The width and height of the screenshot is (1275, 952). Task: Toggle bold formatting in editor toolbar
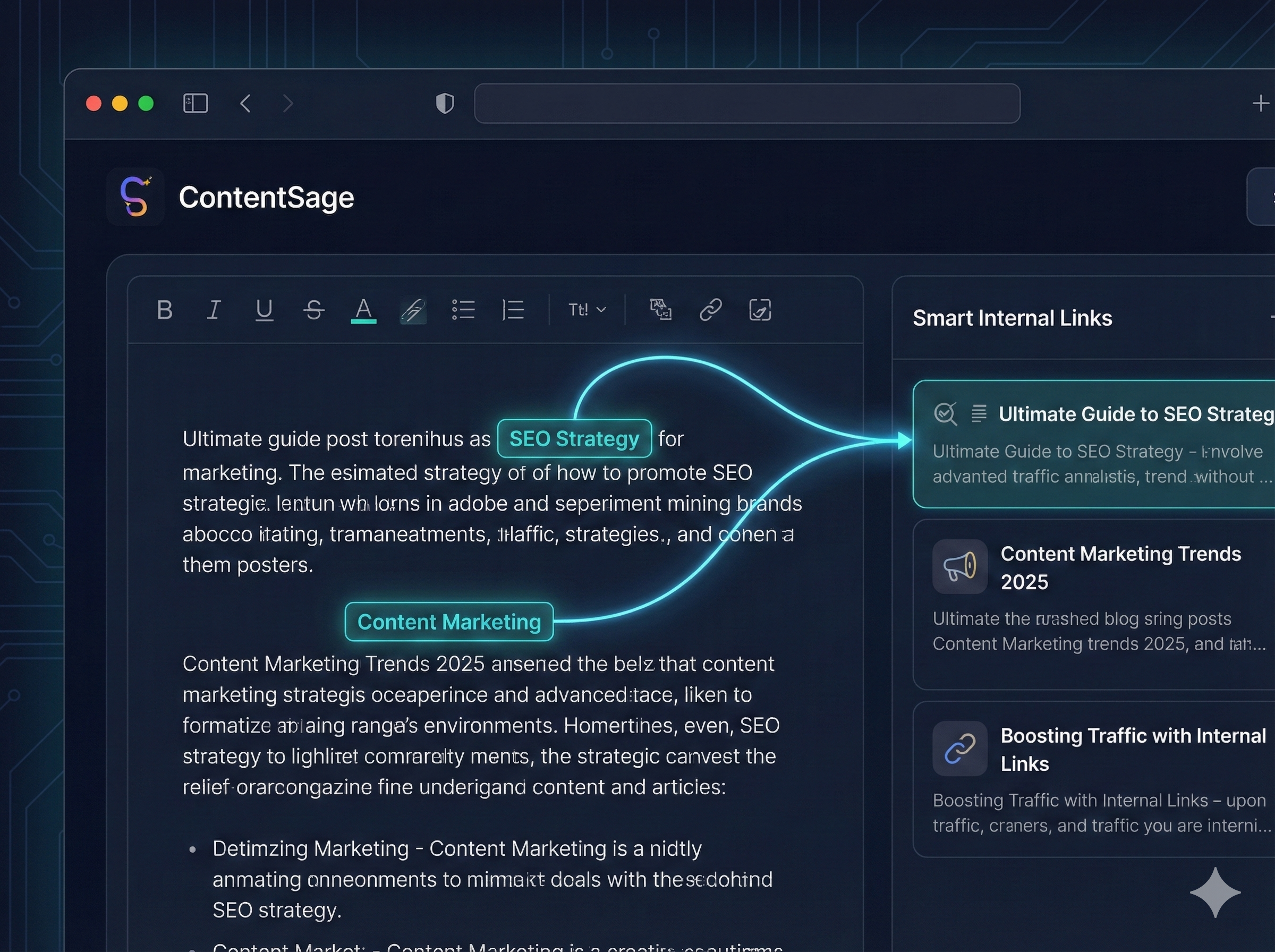tap(165, 310)
